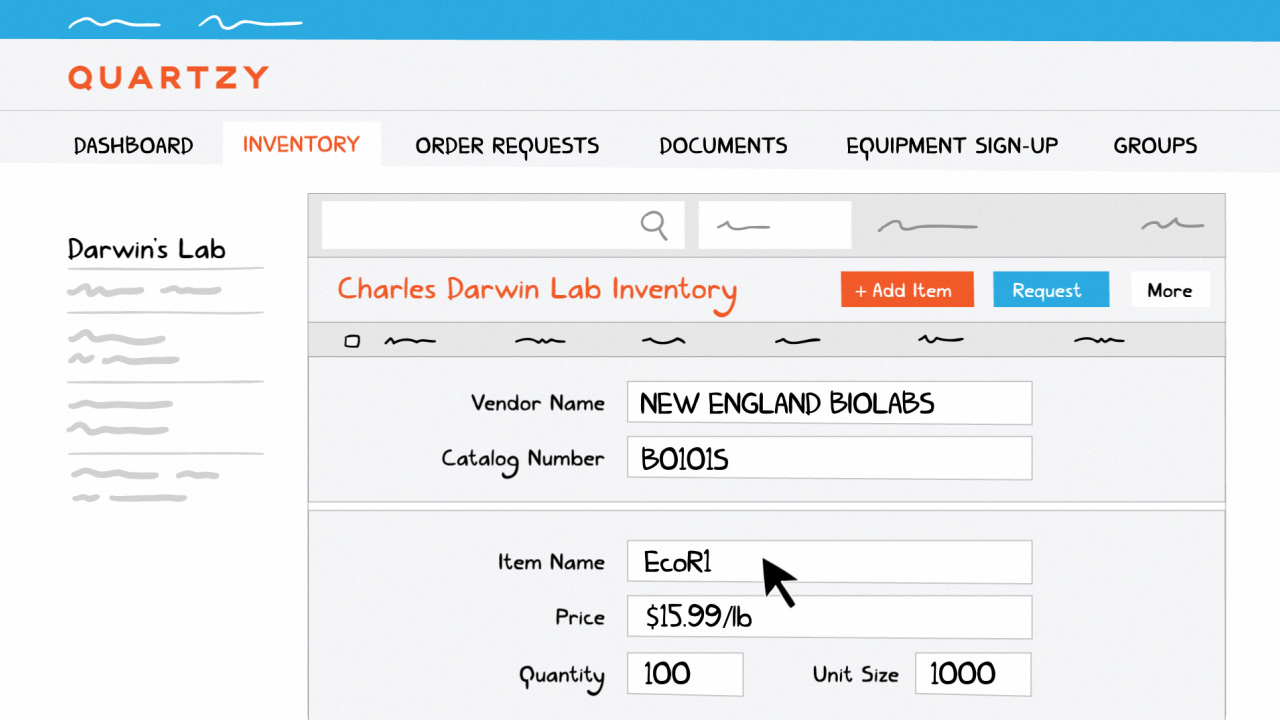Image resolution: width=1280 pixels, height=720 pixels.
Task: Switch to the Inventory tab
Action: click(301, 144)
